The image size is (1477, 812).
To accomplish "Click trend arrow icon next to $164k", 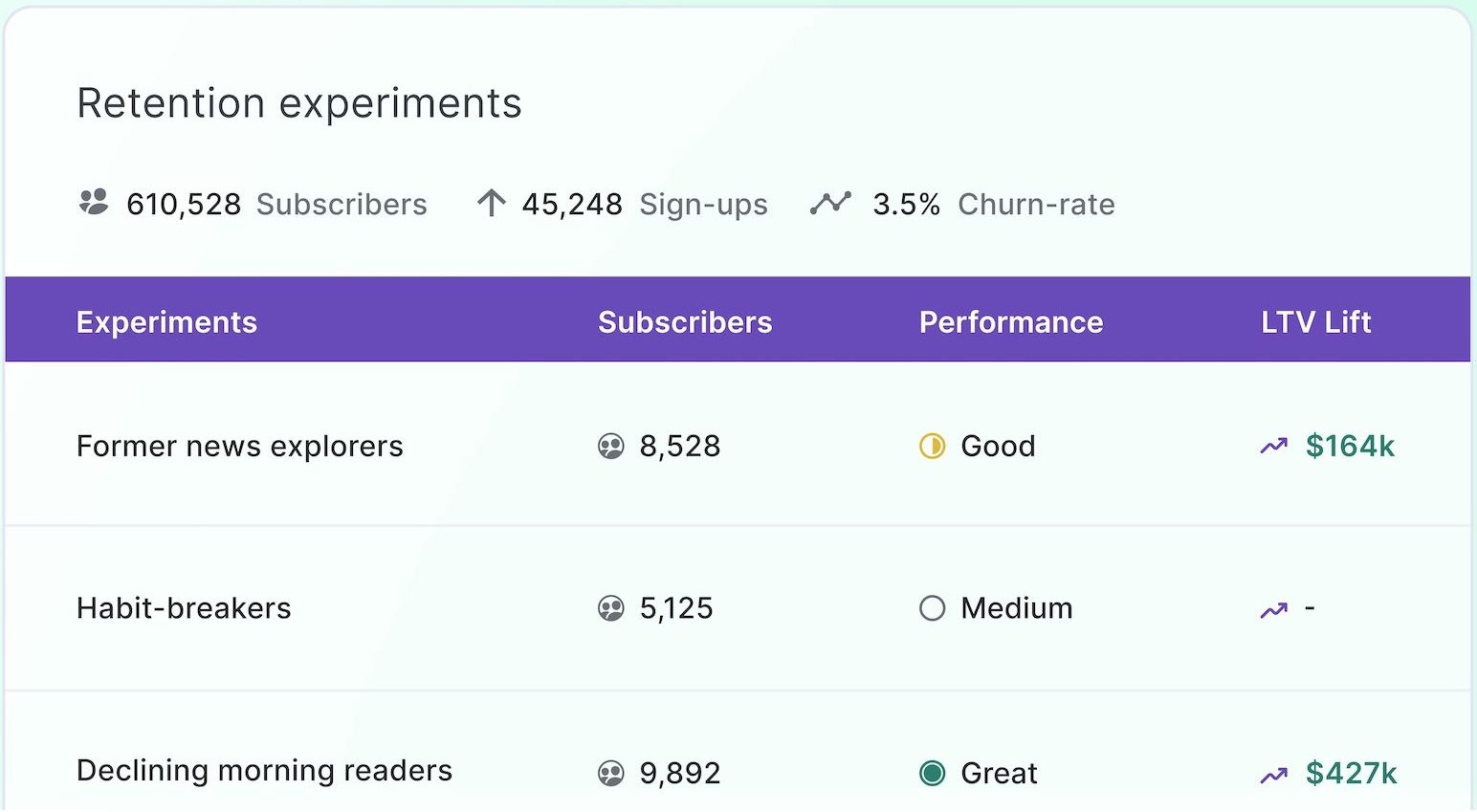I will click(1273, 447).
